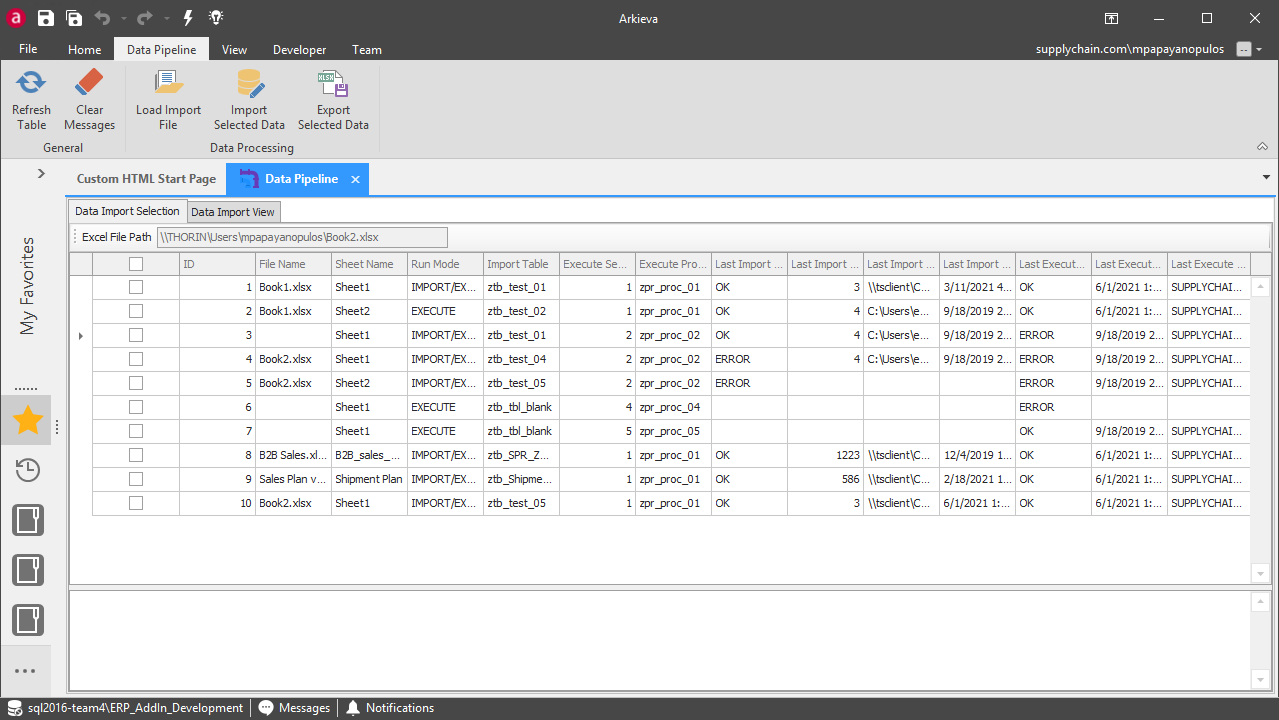
Task: Click the Save All icon
Action: coord(74,18)
